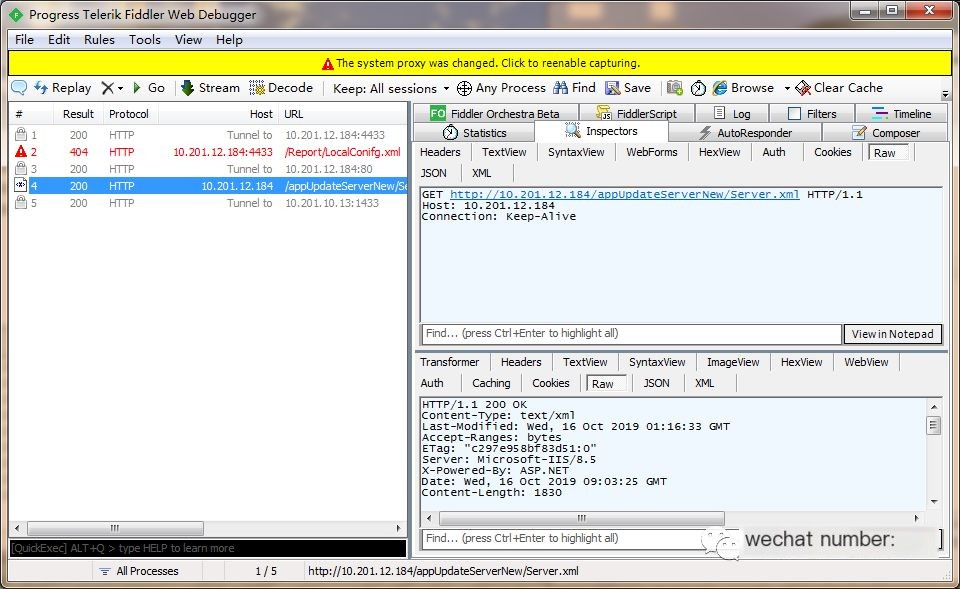
Task: Click the response pane vertical scrollbar thumb
Action: click(x=934, y=425)
